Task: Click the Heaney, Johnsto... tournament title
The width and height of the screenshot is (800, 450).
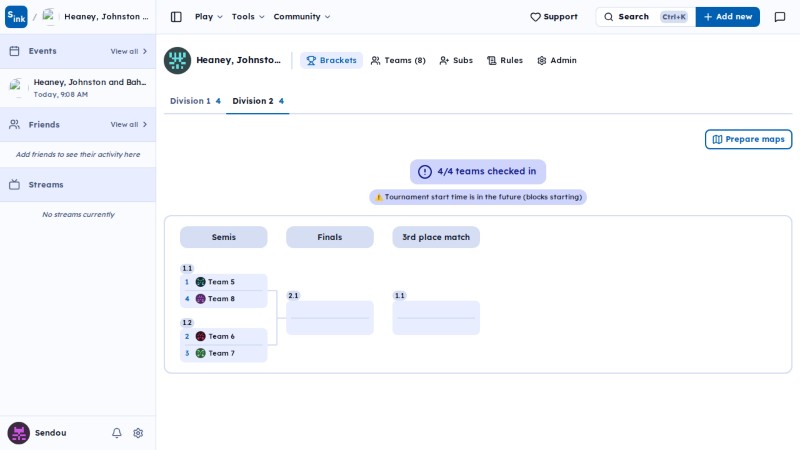Action: click(238, 60)
